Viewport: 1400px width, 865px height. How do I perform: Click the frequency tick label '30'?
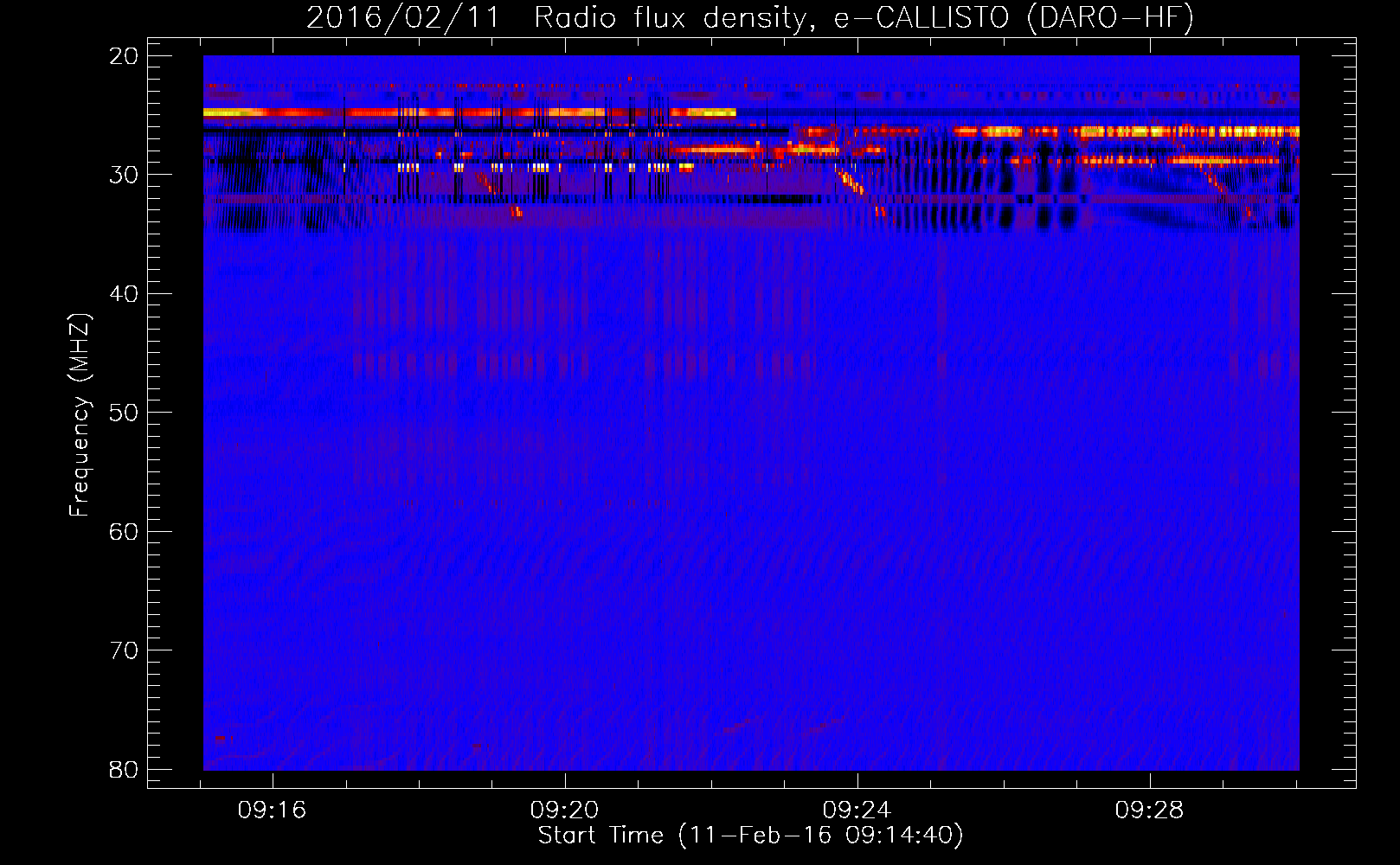pyautogui.click(x=124, y=175)
